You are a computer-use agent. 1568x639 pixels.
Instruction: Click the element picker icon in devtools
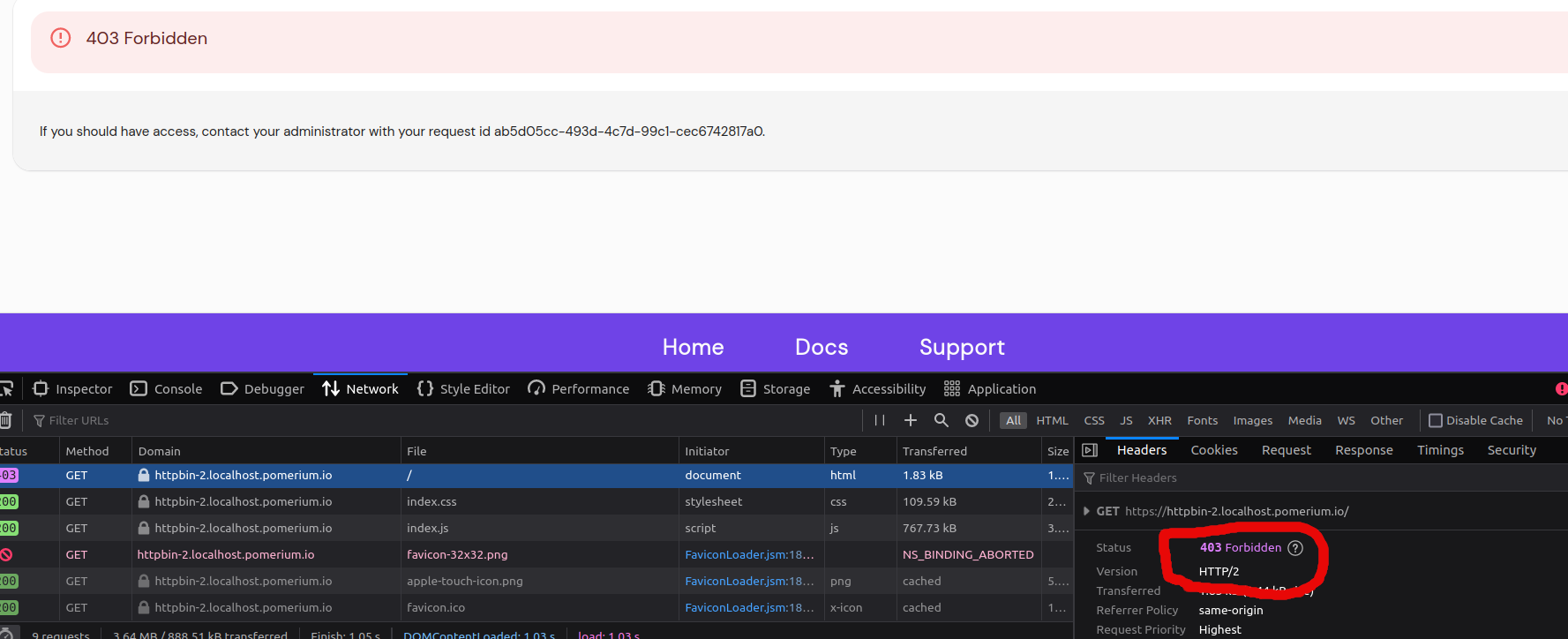(6, 388)
